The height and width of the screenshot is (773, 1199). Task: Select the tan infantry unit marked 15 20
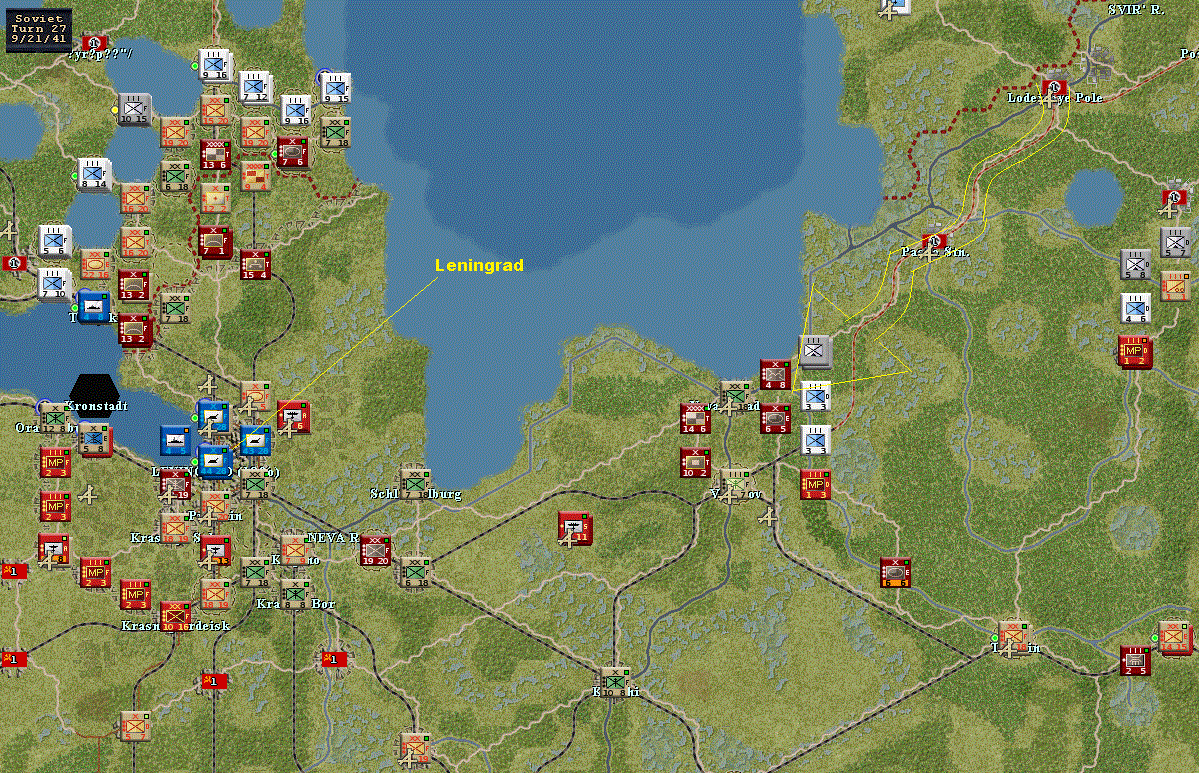point(216,110)
